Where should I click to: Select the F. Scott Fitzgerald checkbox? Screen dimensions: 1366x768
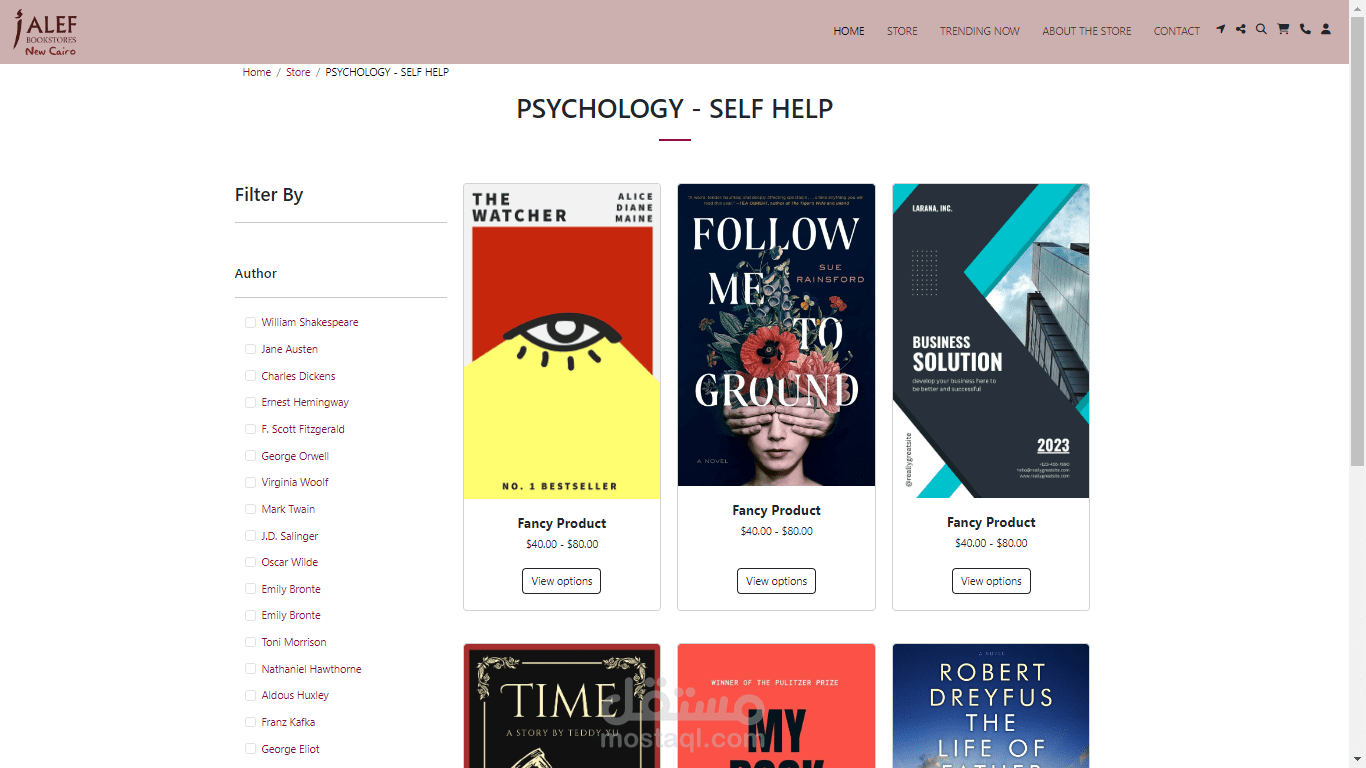250,429
